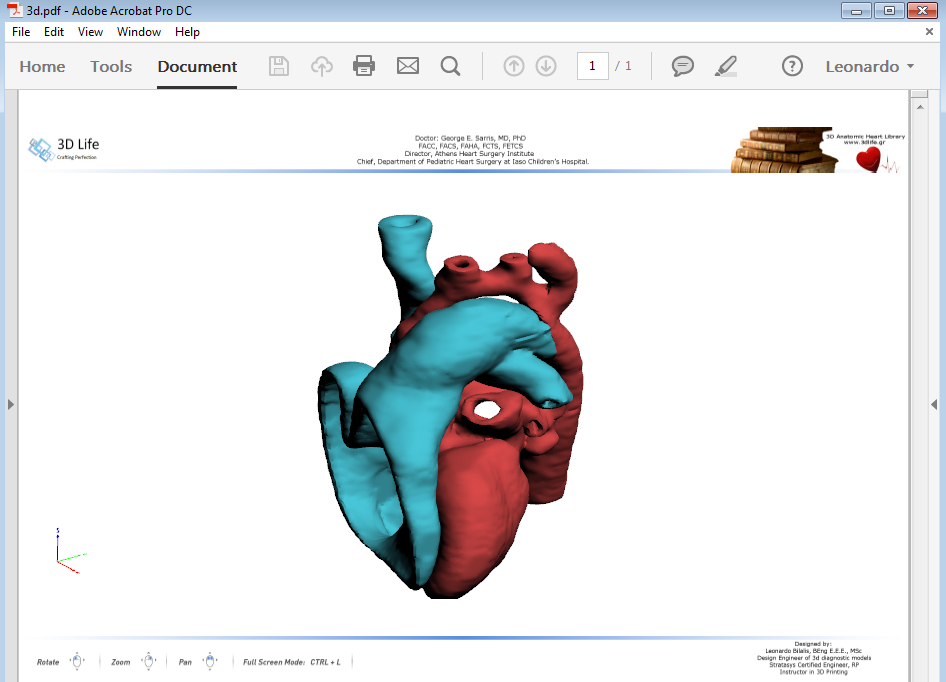Click the 3D Life logo

point(62,146)
